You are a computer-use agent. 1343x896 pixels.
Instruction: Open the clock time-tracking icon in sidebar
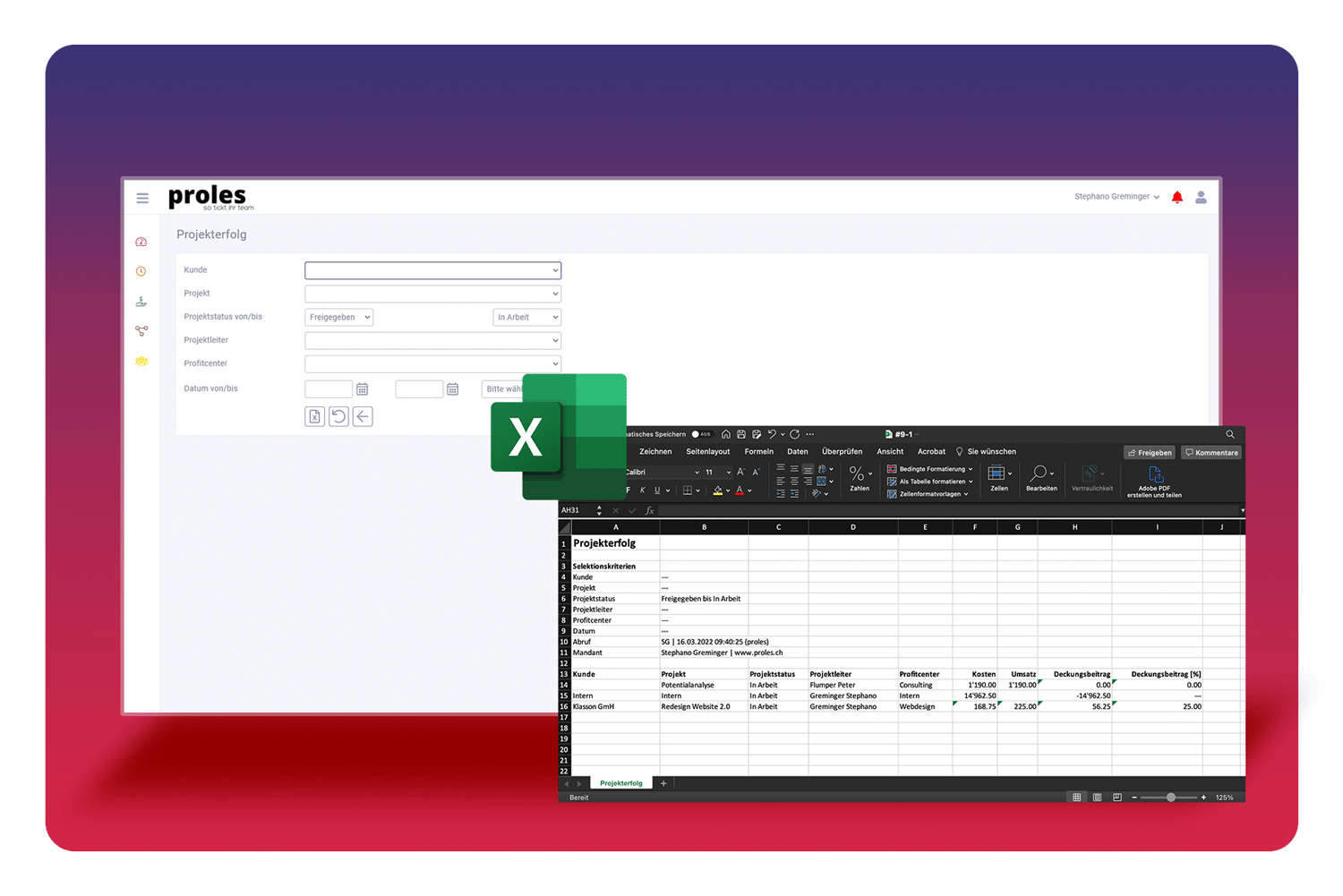[141, 271]
